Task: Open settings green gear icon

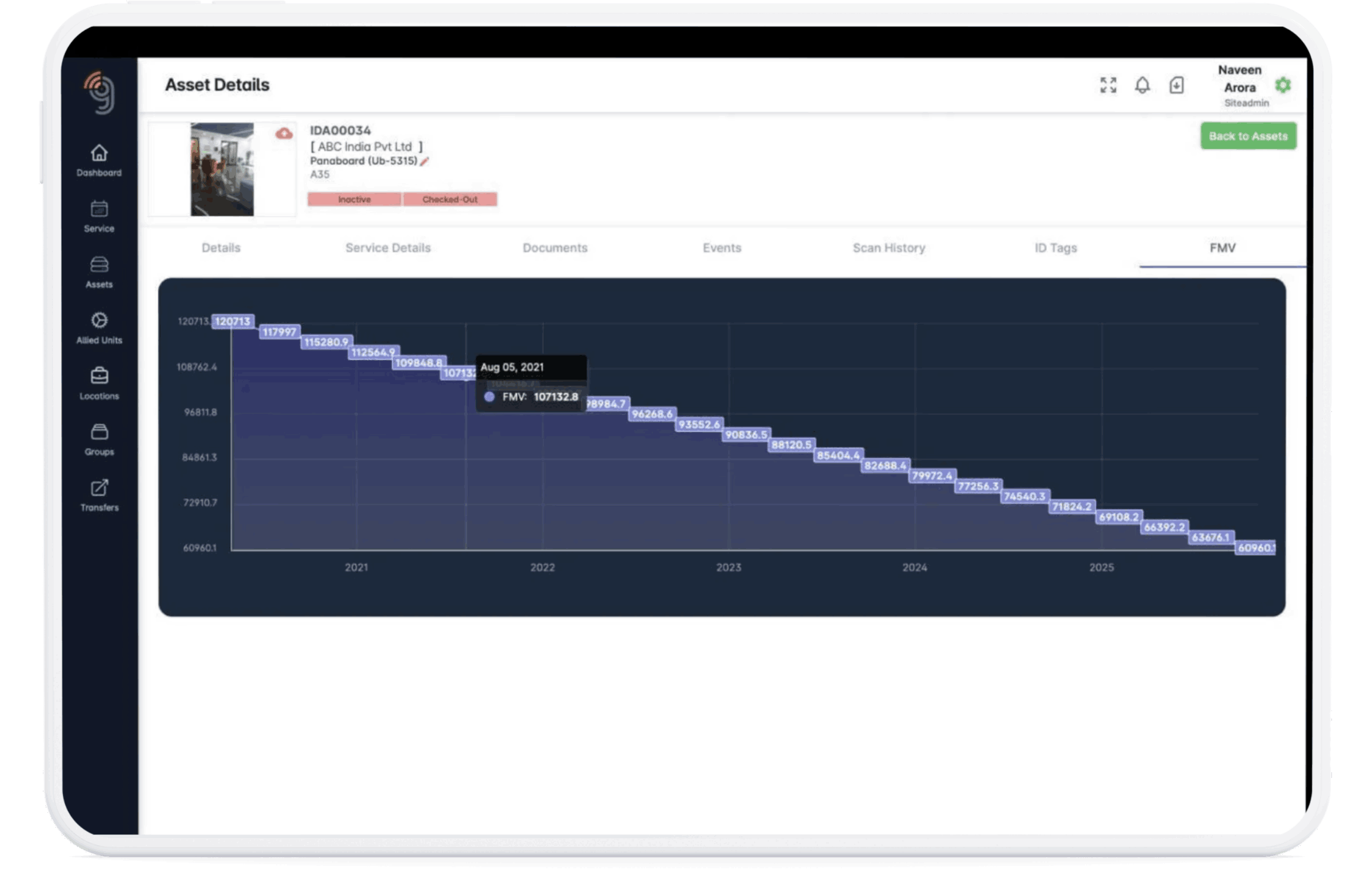Action: pos(1283,85)
